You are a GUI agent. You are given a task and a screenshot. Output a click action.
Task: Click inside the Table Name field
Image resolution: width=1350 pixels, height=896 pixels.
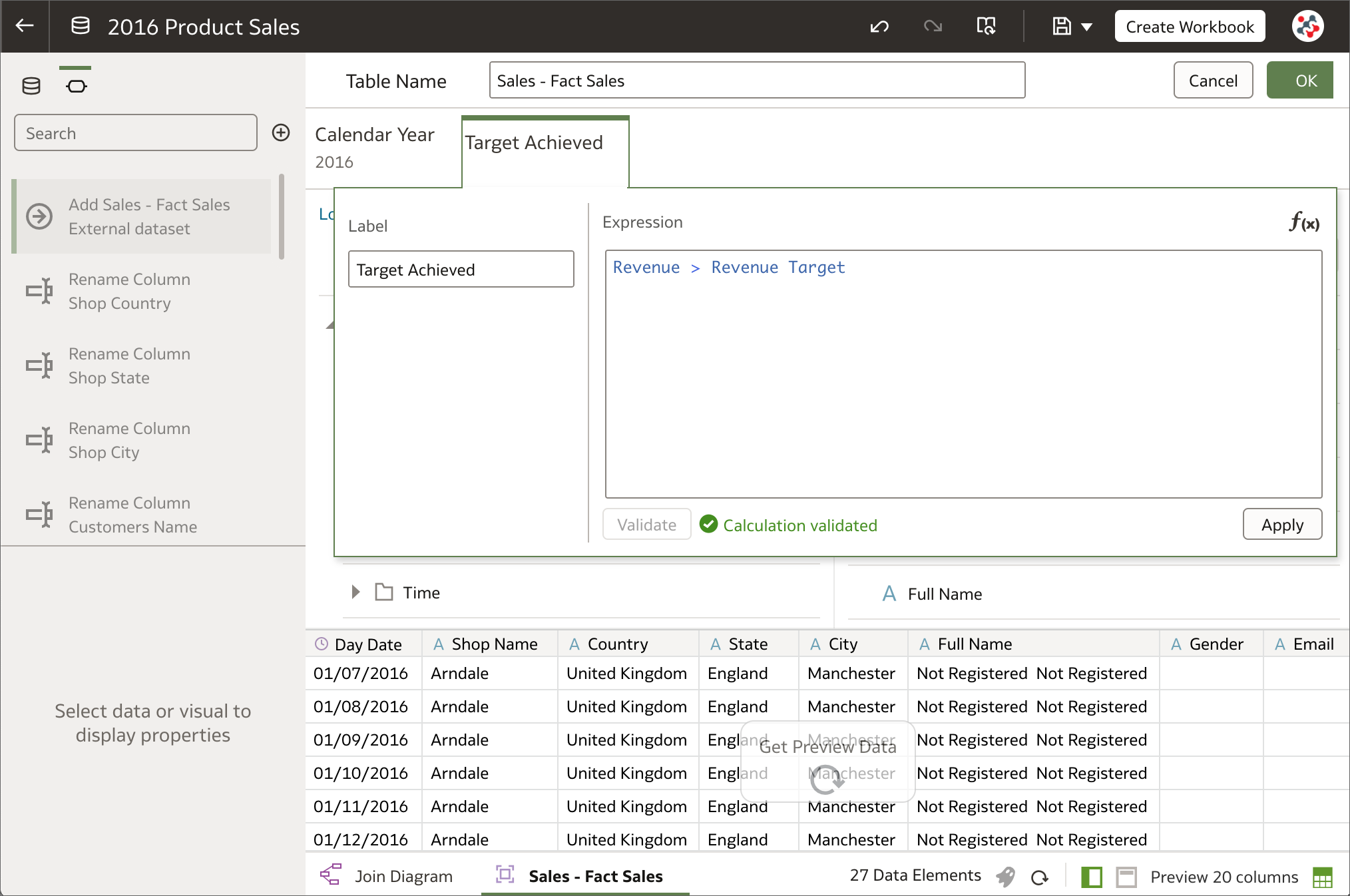coord(756,80)
